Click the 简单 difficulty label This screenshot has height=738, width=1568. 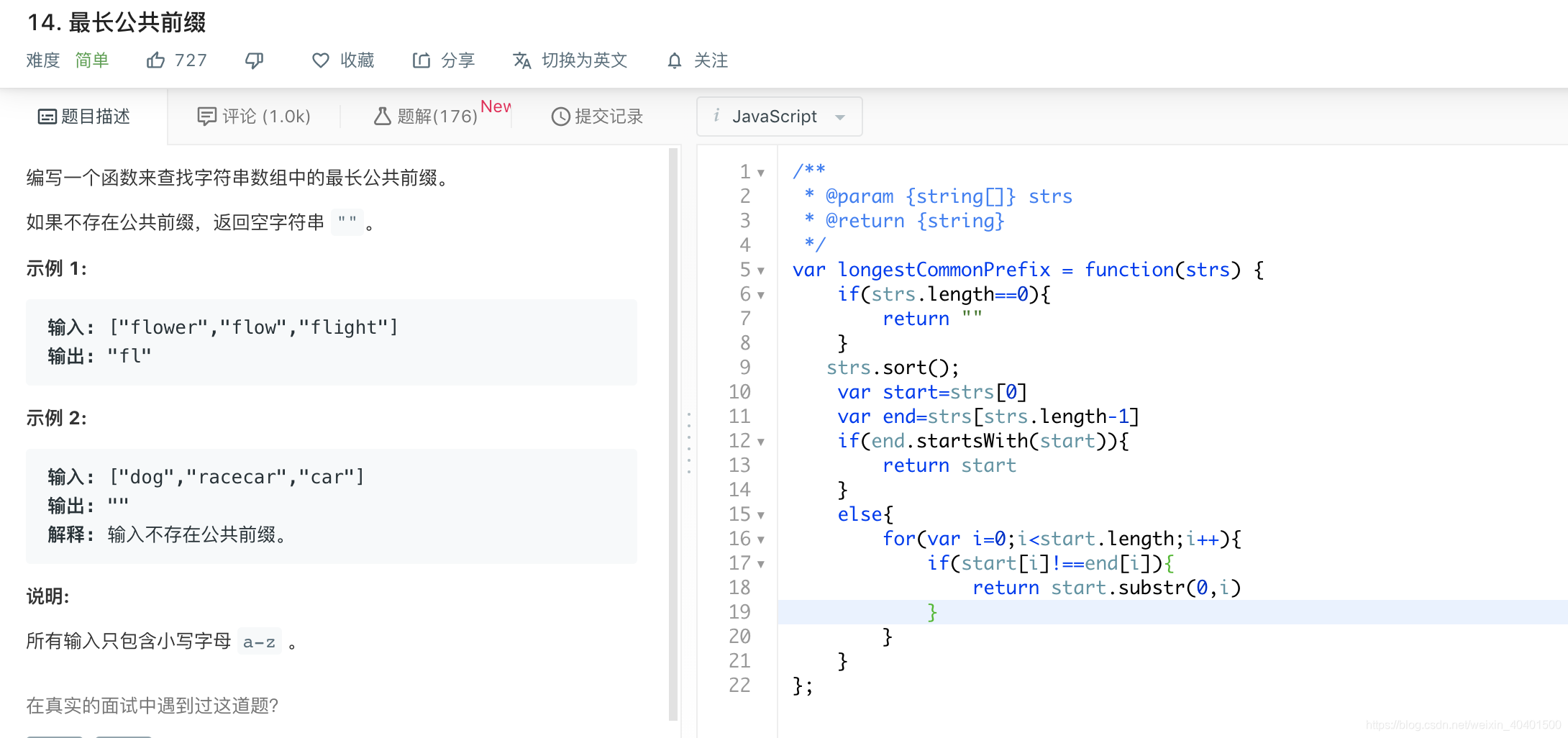click(92, 60)
